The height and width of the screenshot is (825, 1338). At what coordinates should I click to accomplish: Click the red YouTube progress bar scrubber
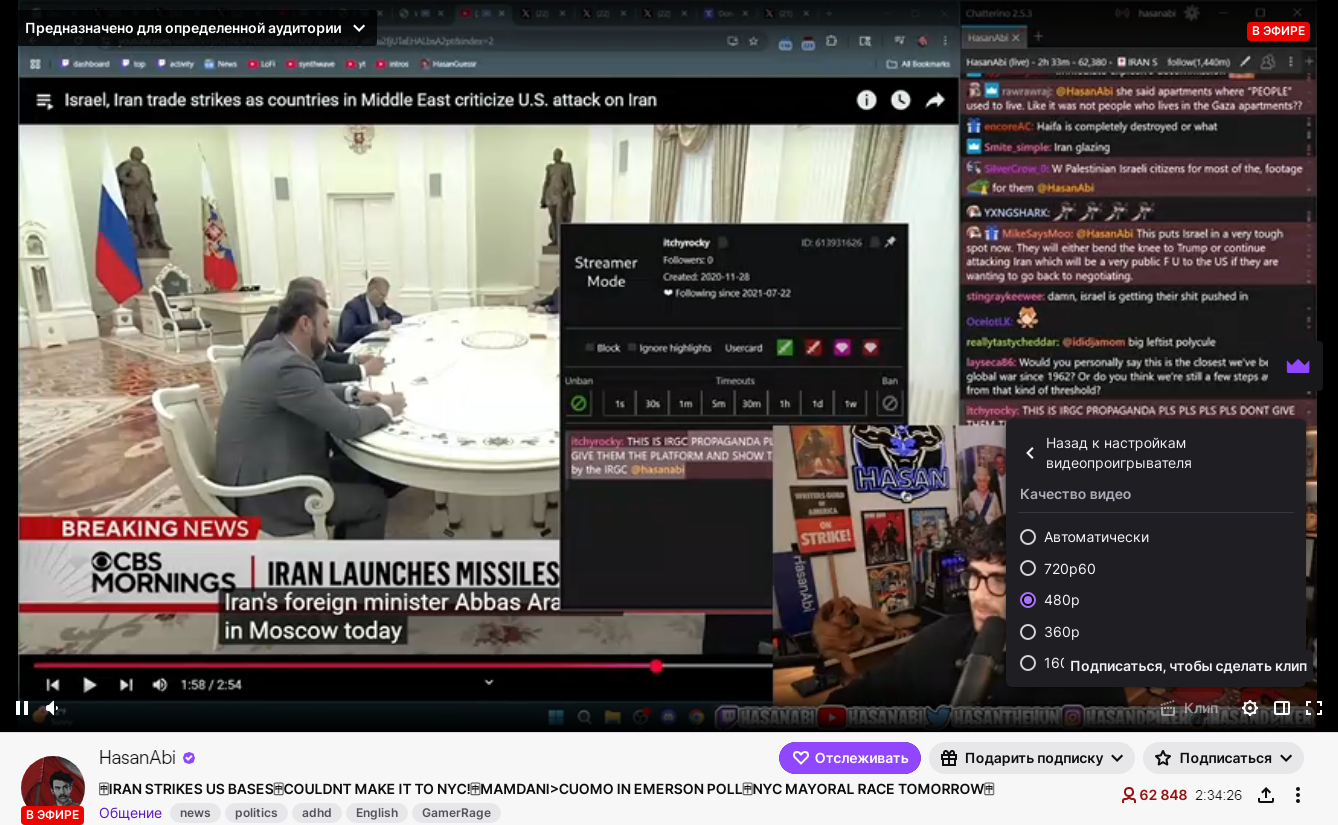tap(656, 666)
